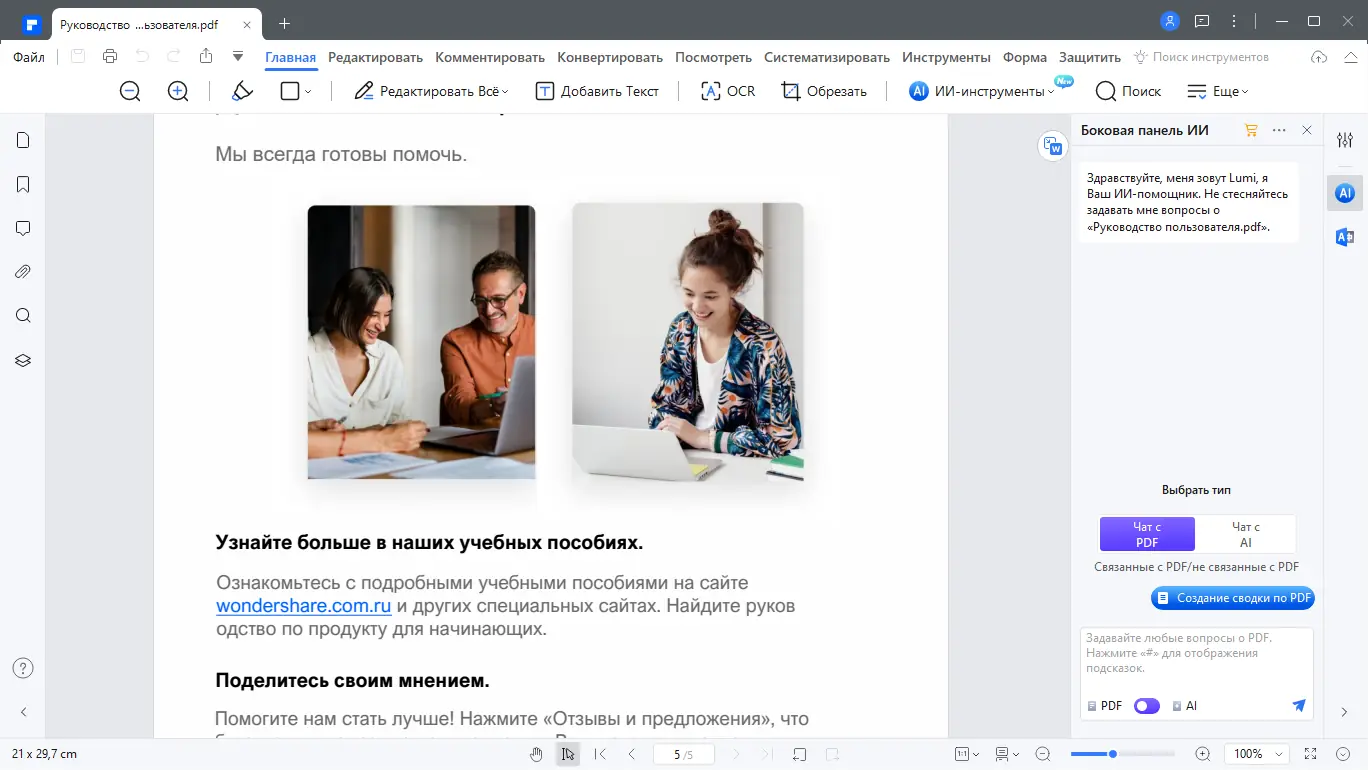
Task: Open the Attachments panel
Action: (x=22, y=271)
